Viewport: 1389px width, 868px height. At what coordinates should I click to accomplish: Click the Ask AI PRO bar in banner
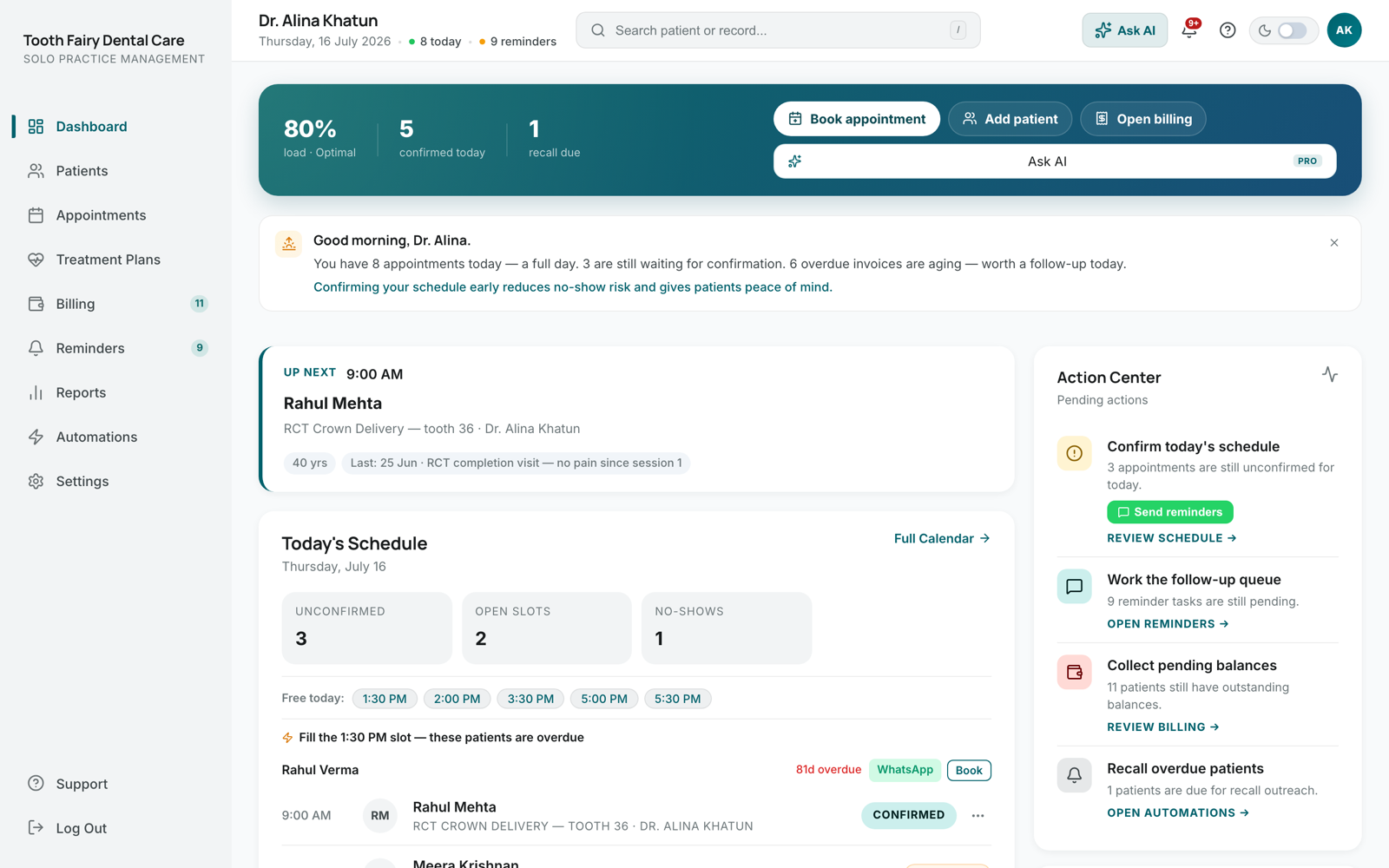coord(1055,161)
